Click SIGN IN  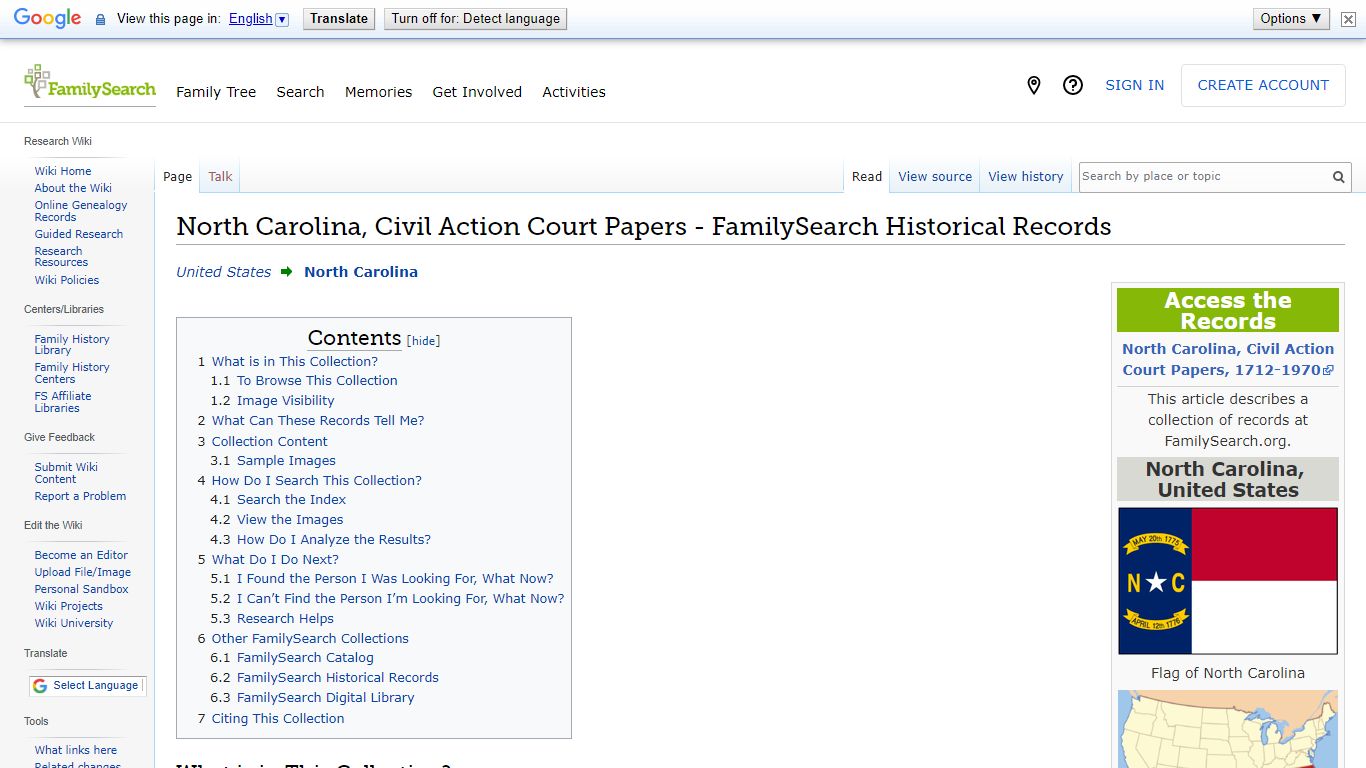click(1134, 86)
